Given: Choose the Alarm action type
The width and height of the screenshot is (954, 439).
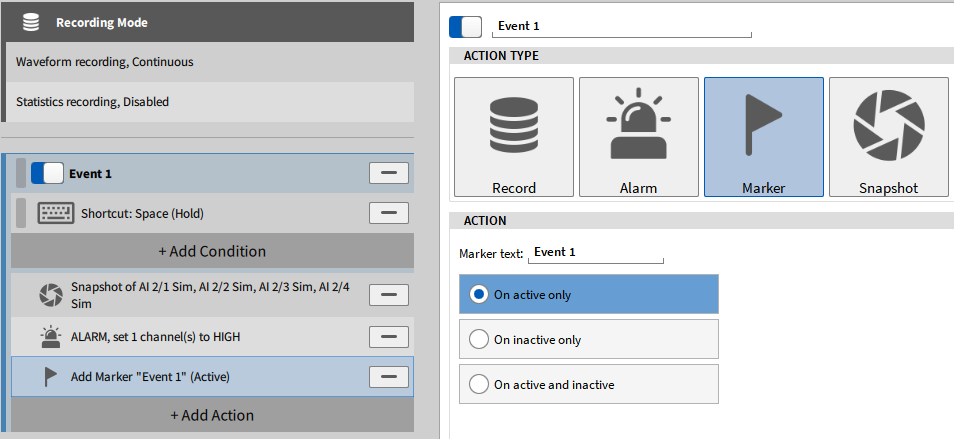Looking at the screenshot, I should click(639, 137).
